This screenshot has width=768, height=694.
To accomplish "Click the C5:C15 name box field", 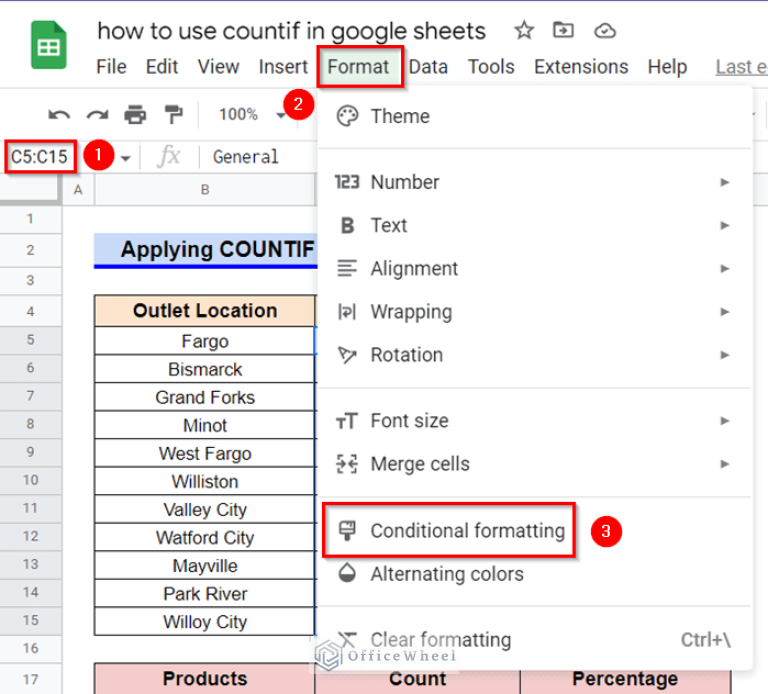I will 40,157.
